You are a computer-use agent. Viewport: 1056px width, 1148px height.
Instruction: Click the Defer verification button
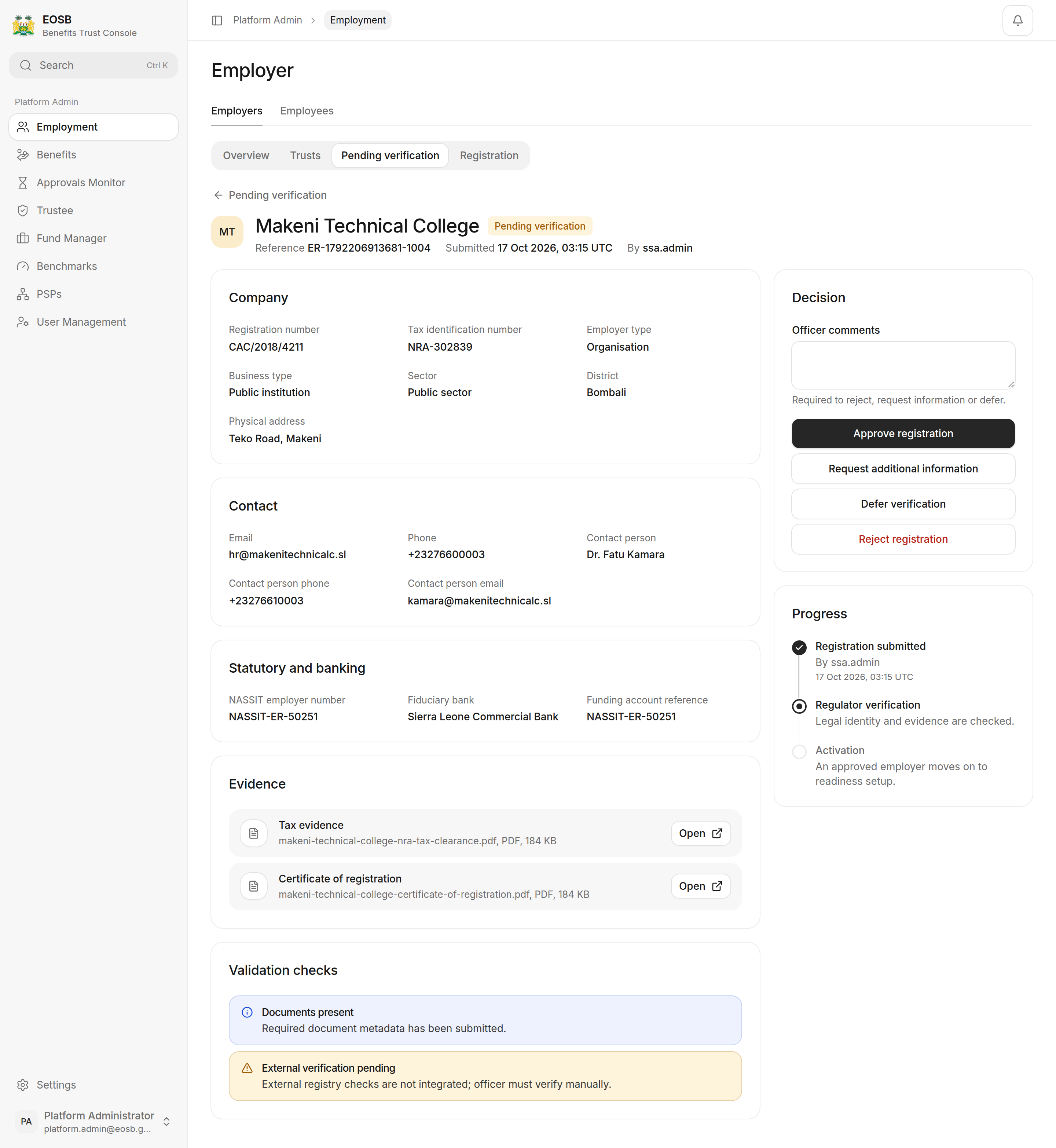[903, 504]
